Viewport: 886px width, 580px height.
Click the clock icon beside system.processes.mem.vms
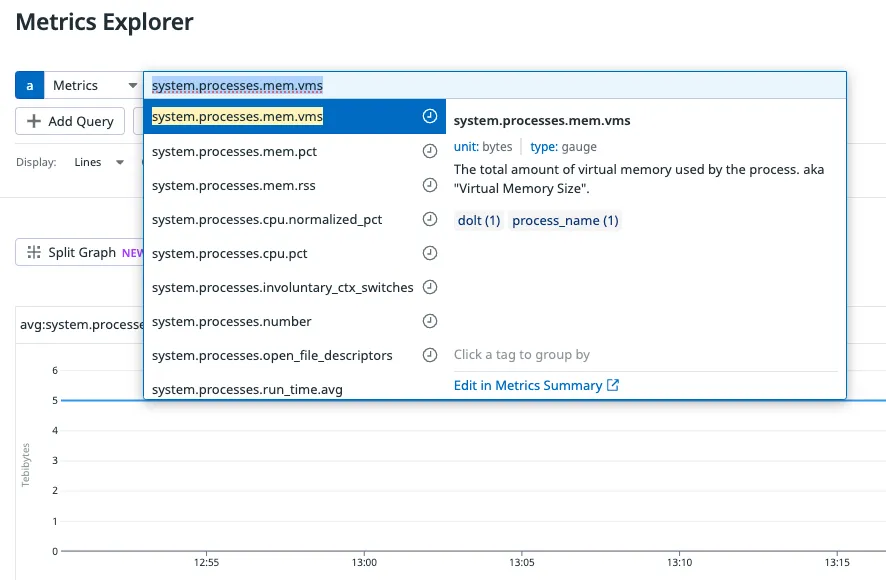click(x=430, y=117)
